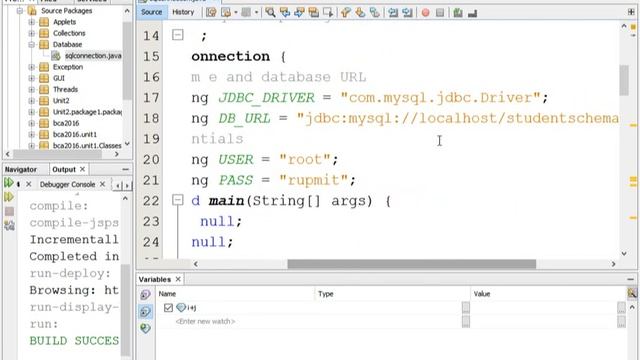Select the Collections package folder
The height and width of the screenshot is (360, 640).
click(69, 33)
